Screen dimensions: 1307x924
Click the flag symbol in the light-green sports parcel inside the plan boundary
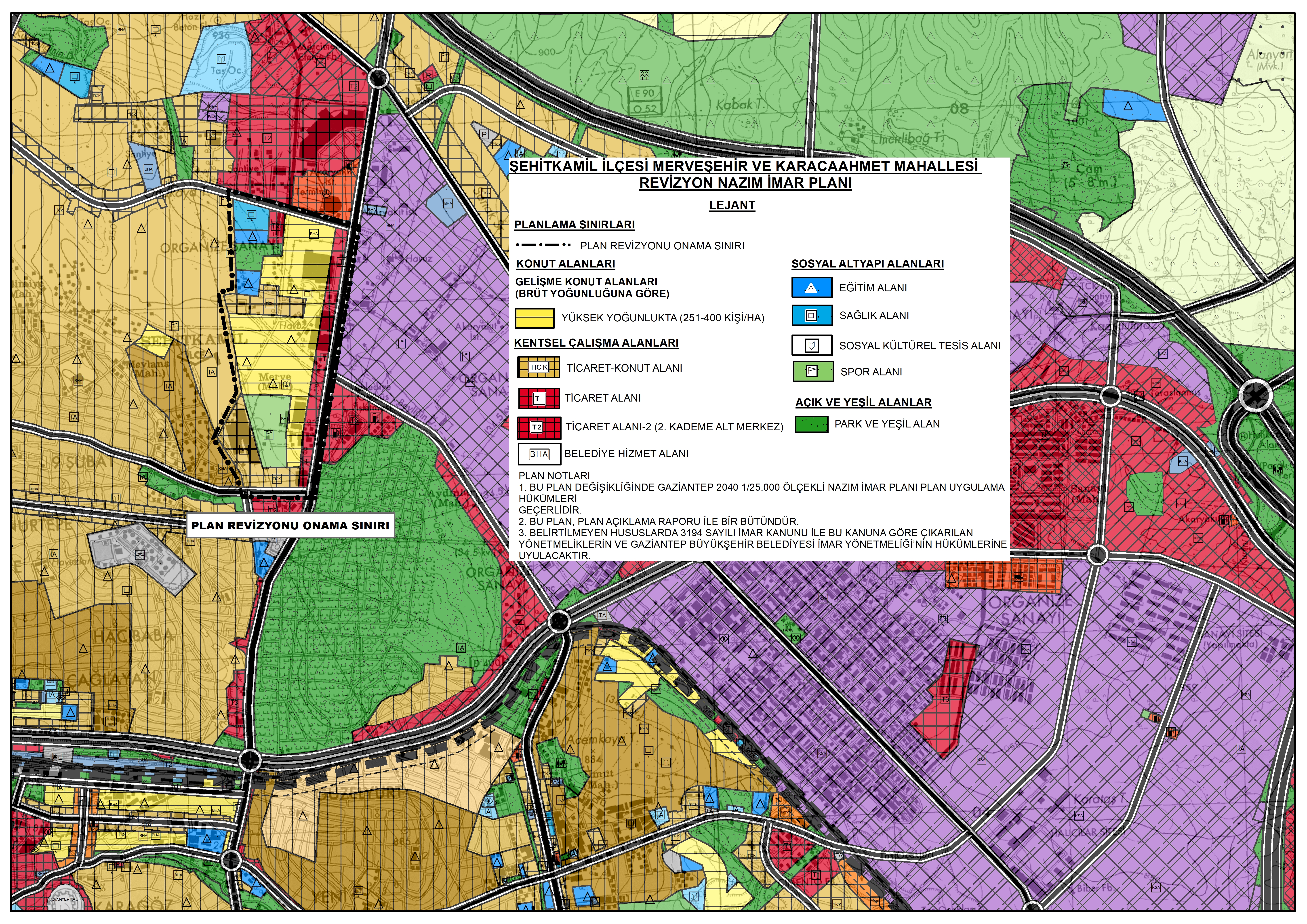(269, 435)
